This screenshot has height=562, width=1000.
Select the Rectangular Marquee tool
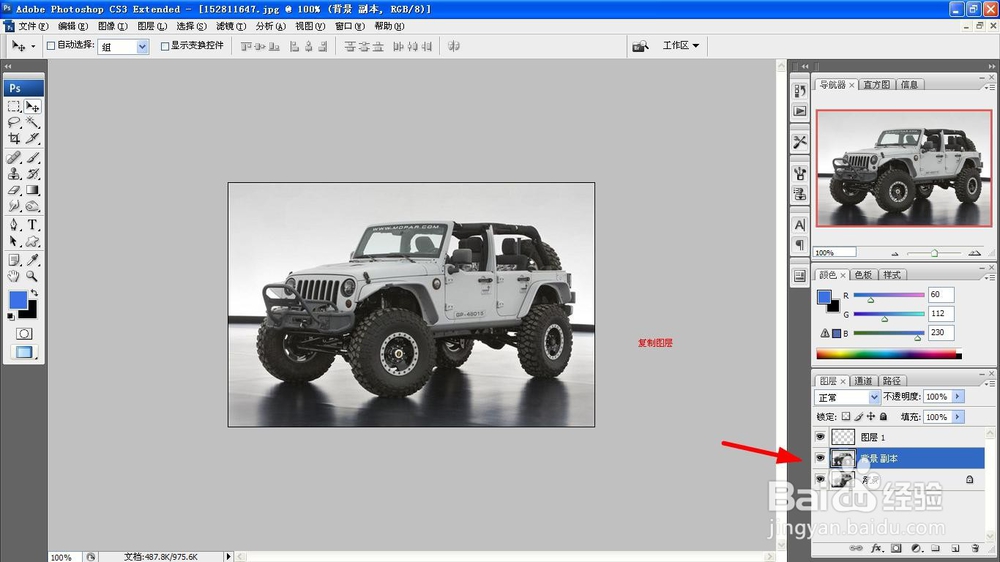pyautogui.click(x=14, y=107)
